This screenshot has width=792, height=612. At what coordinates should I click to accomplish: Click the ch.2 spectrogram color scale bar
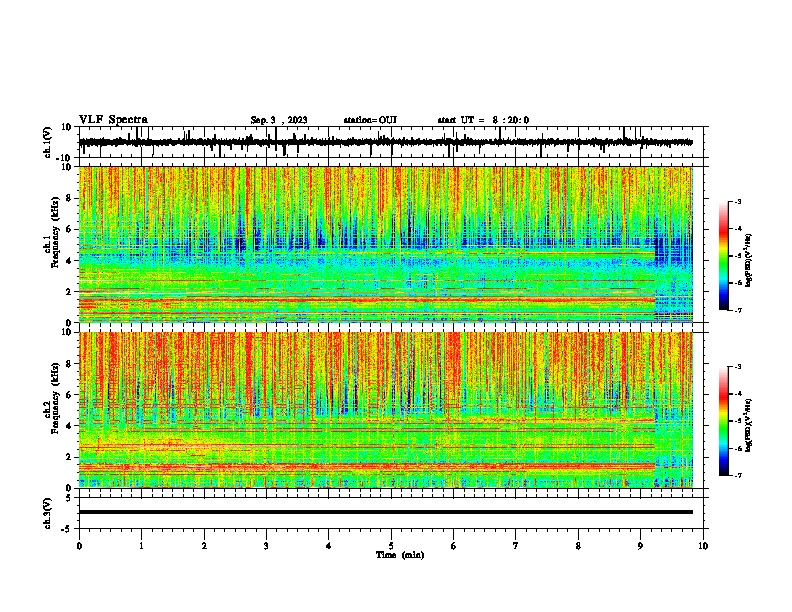(724, 421)
